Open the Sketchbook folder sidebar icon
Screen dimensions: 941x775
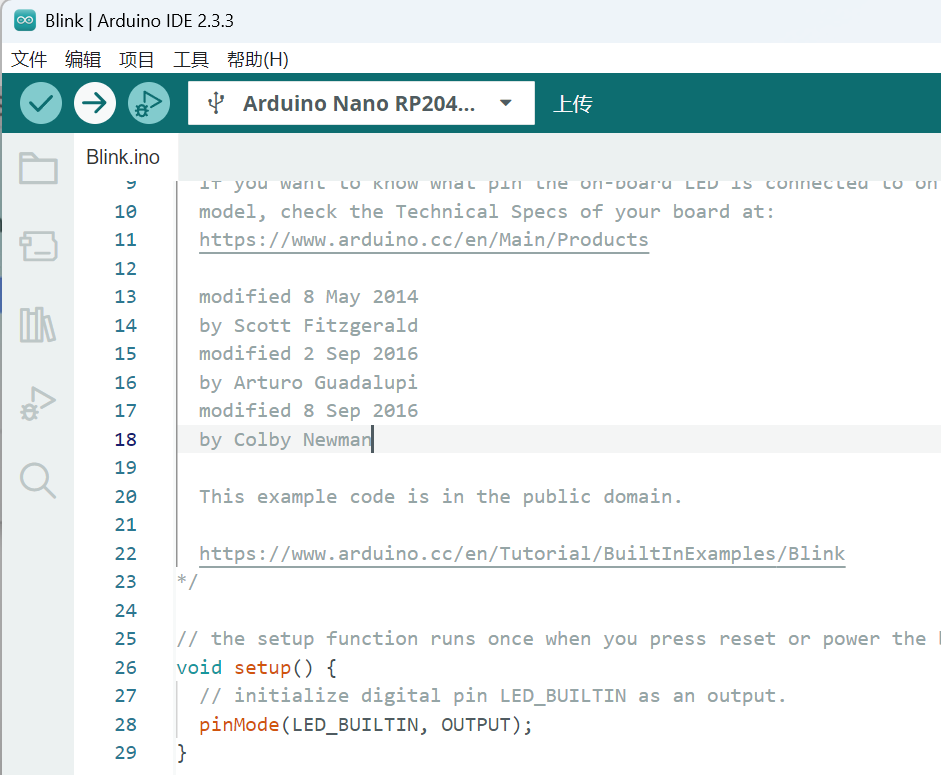38,167
